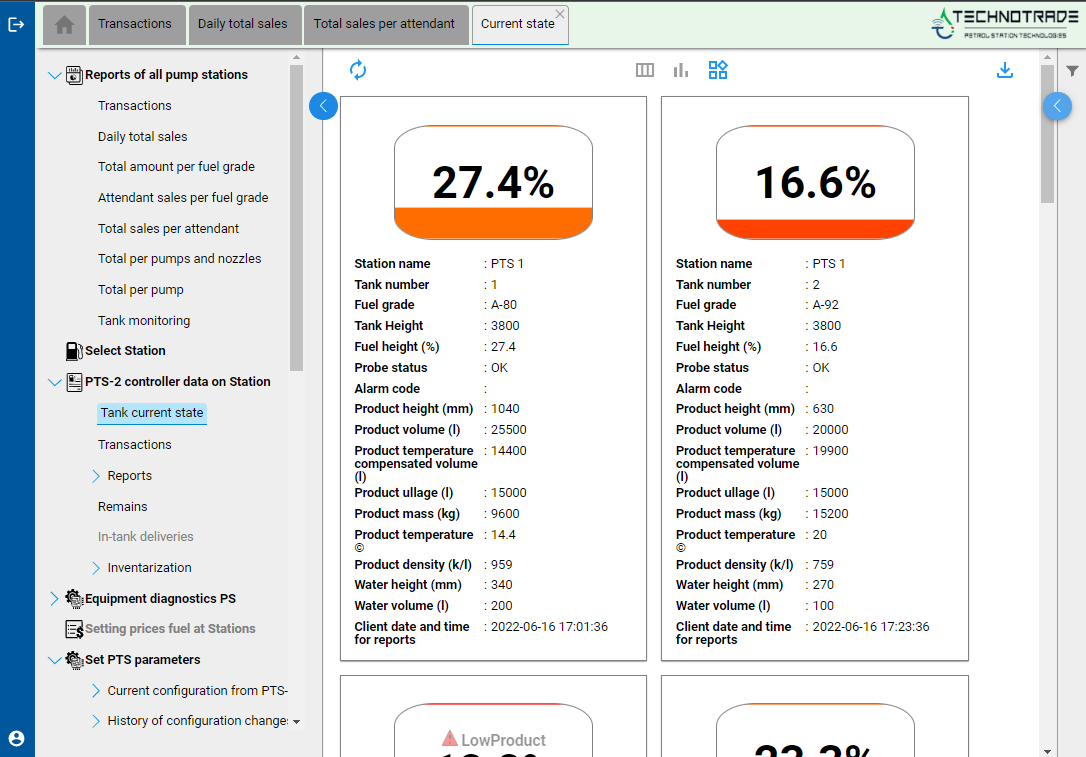Click the logout icon in blue sidebar
Image resolution: width=1086 pixels, height=757 pixels.
(x=16, y=25)
